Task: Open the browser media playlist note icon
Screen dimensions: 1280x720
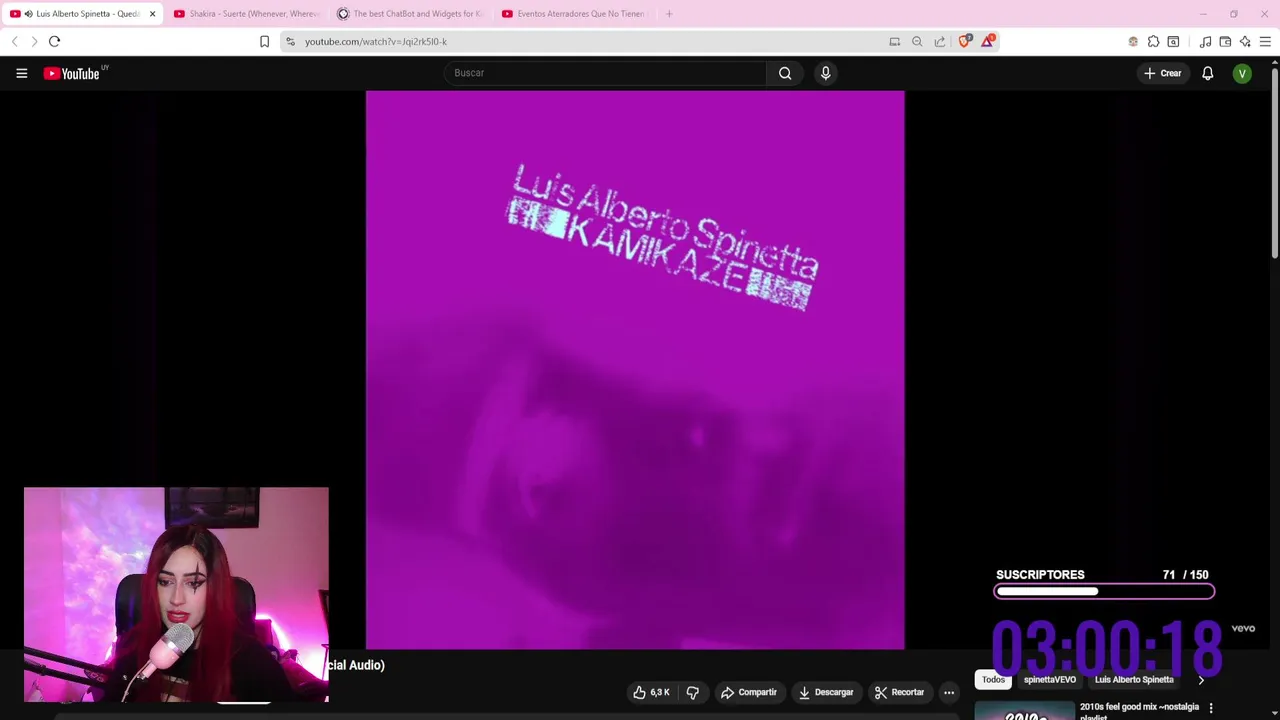Action: (x=1205, y=41)
